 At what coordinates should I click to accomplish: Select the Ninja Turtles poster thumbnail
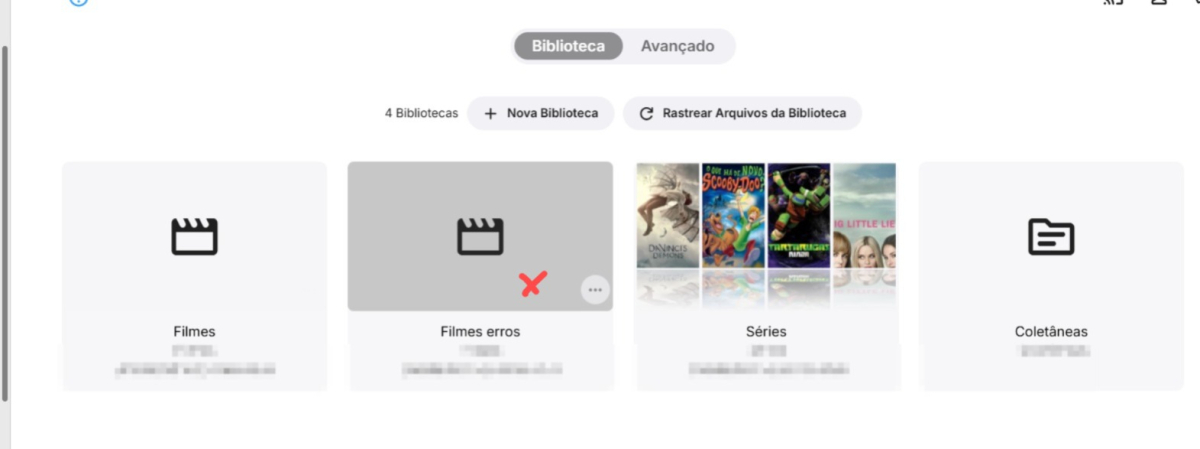point(799,216)
